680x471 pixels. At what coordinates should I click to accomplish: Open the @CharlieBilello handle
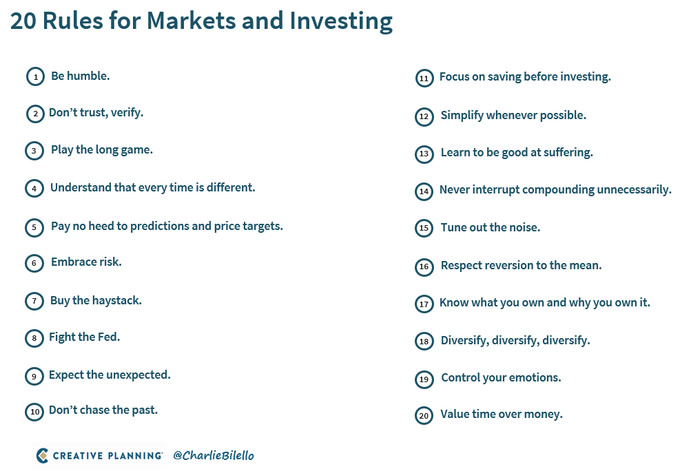(x=213, y=455)
